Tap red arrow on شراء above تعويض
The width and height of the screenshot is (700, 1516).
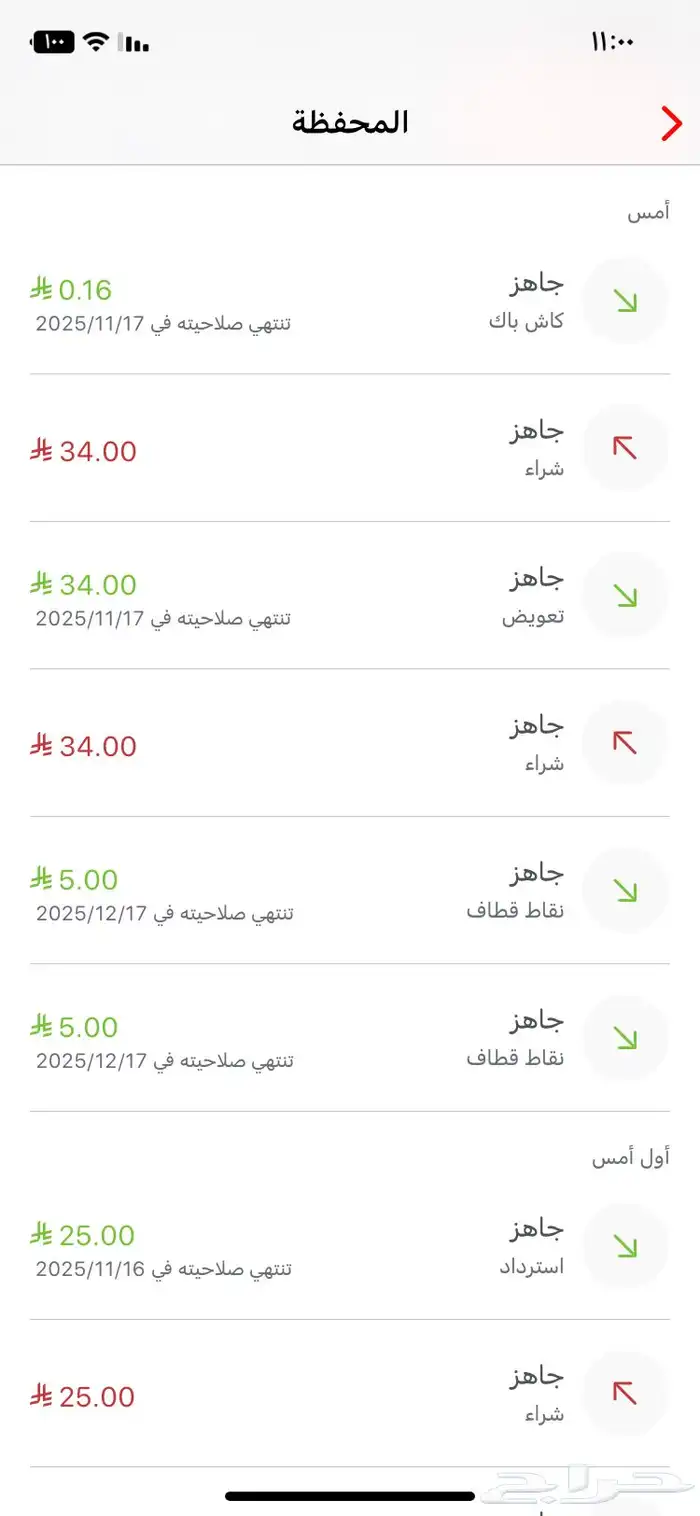coord(626,448)
